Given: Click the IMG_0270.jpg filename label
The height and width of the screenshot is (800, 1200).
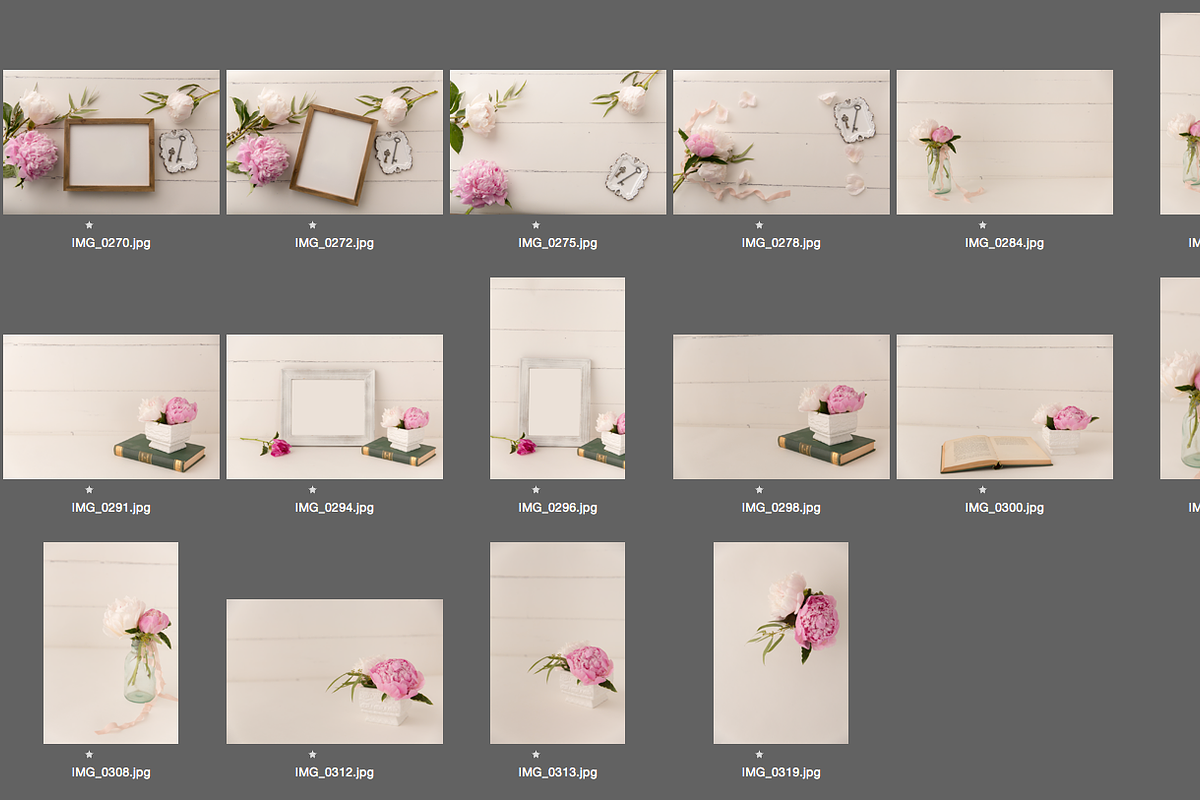Looking at the screenshot, I should tap(111, 243).
